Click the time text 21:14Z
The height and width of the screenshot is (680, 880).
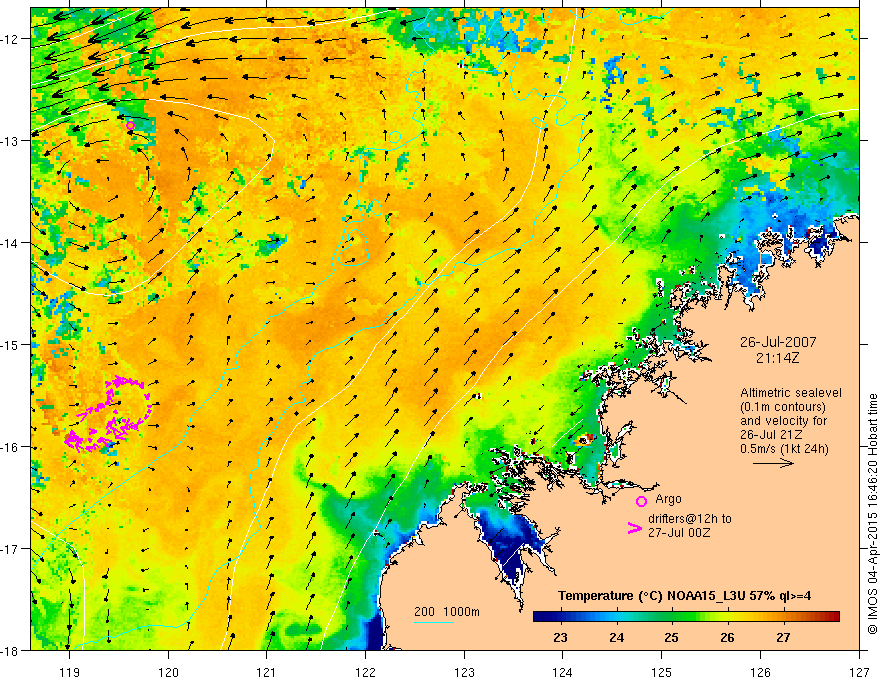pyautogui.click(x=777, y=357)
